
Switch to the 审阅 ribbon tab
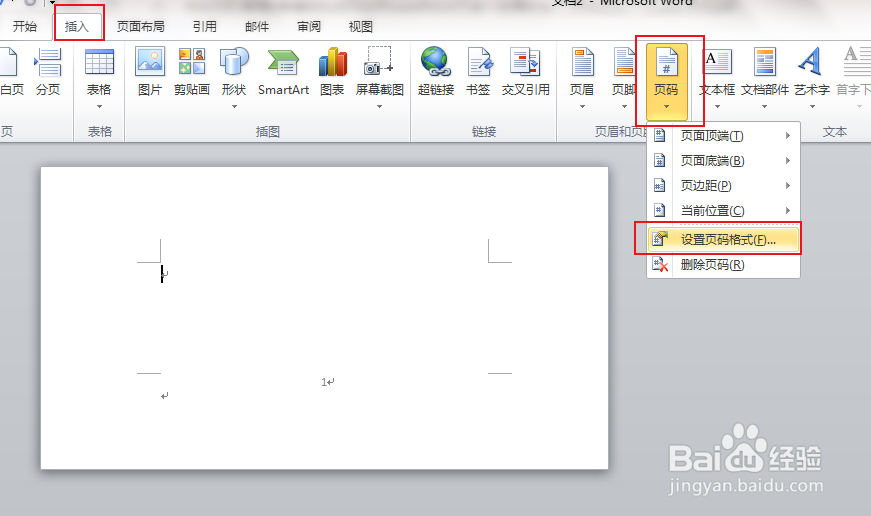309,26
